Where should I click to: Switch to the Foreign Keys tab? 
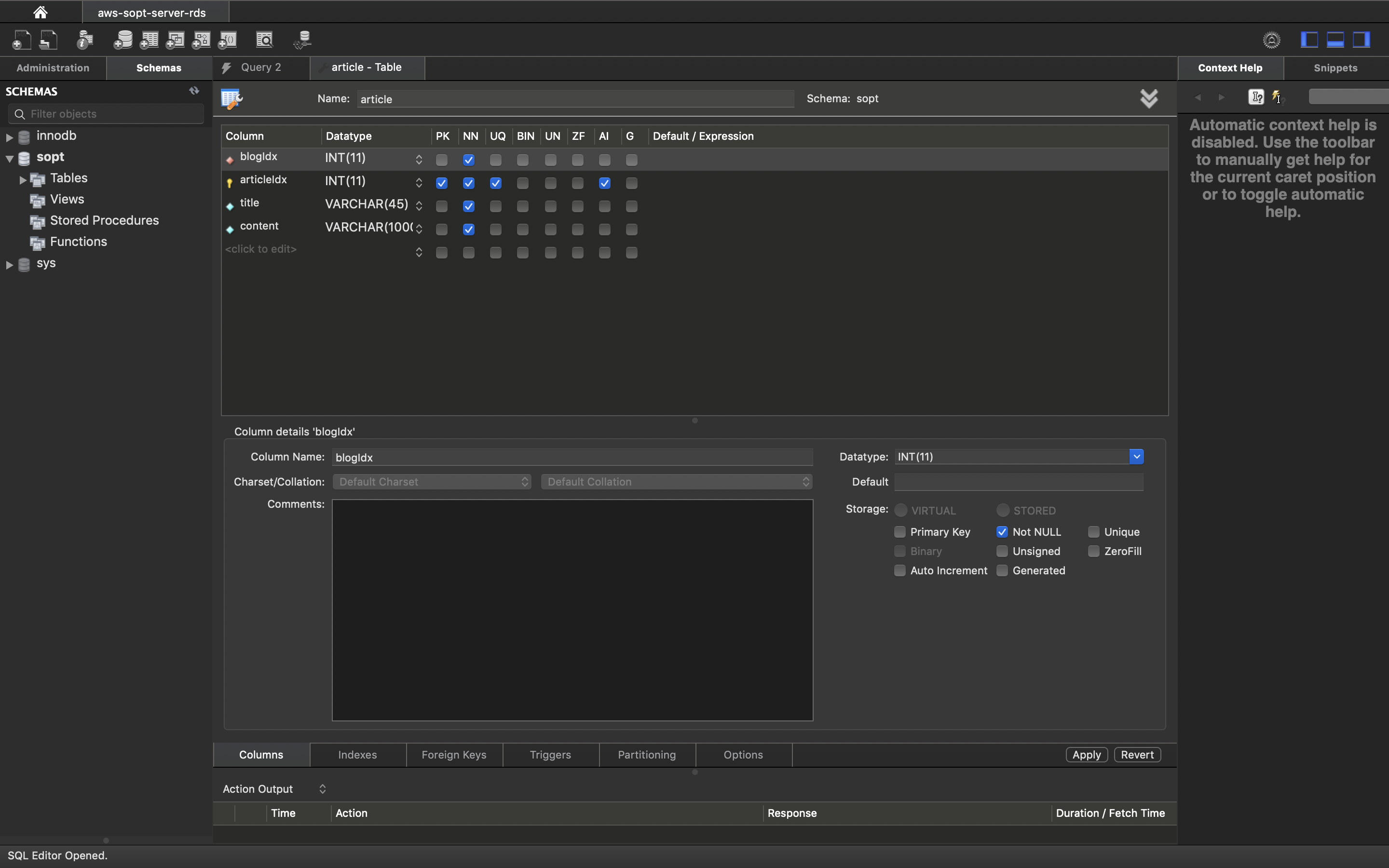(x=453, y=755)
